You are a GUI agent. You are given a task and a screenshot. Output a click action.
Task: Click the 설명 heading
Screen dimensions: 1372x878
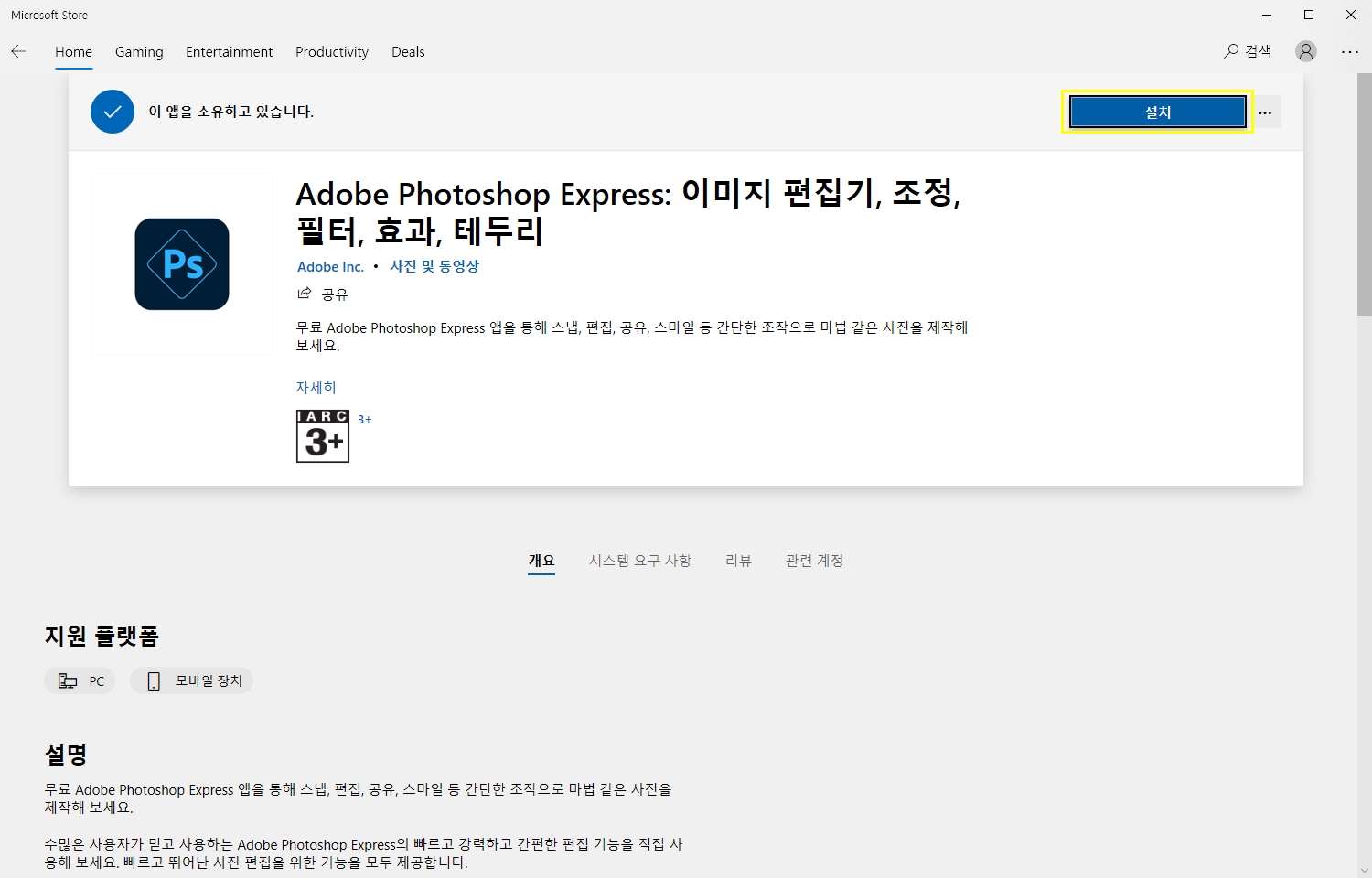click(x=66, y=755)
